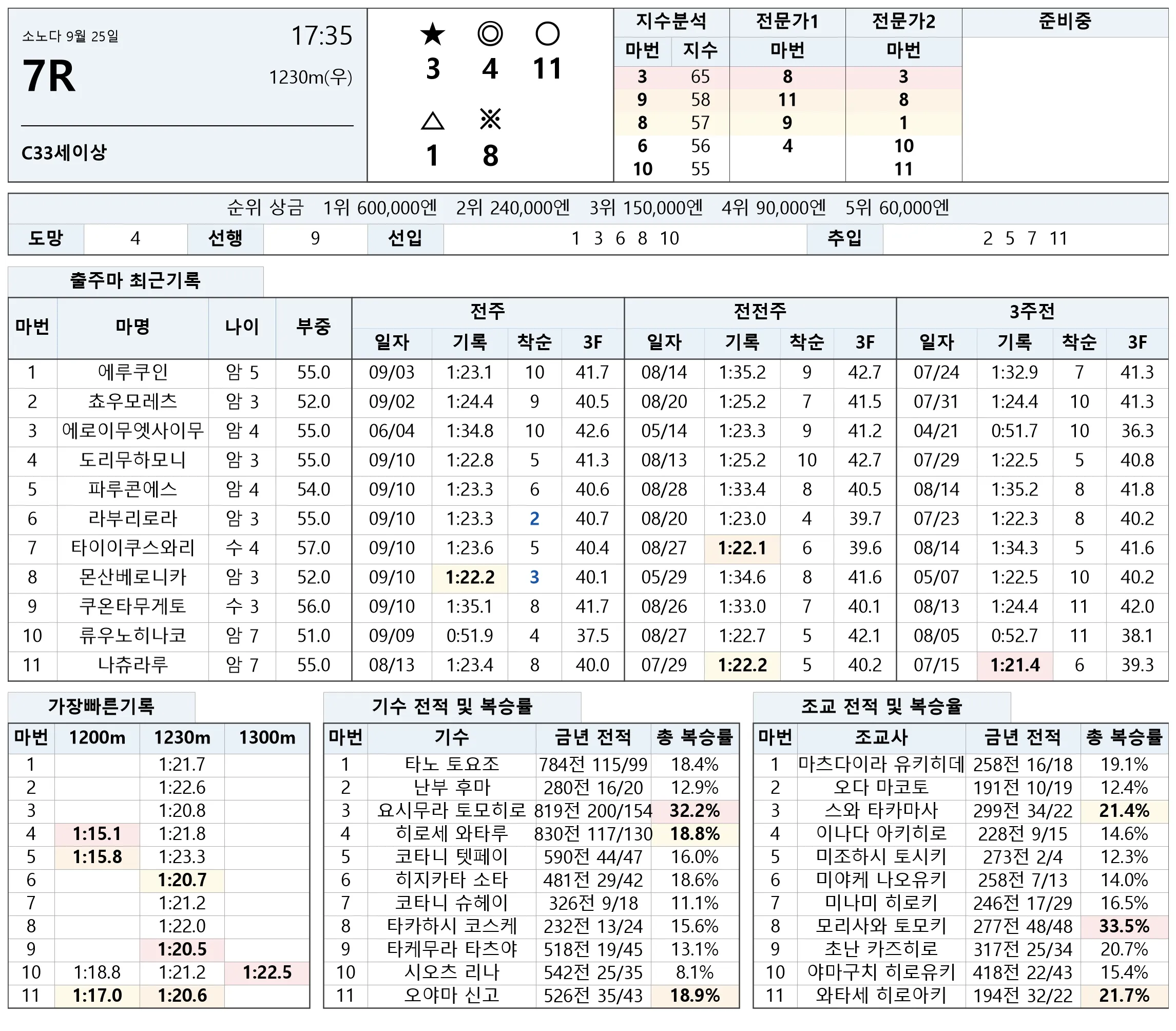1176x1031 pixels.
Task: Click the single circle prediction symbol
Action: (x=547, y=34)
